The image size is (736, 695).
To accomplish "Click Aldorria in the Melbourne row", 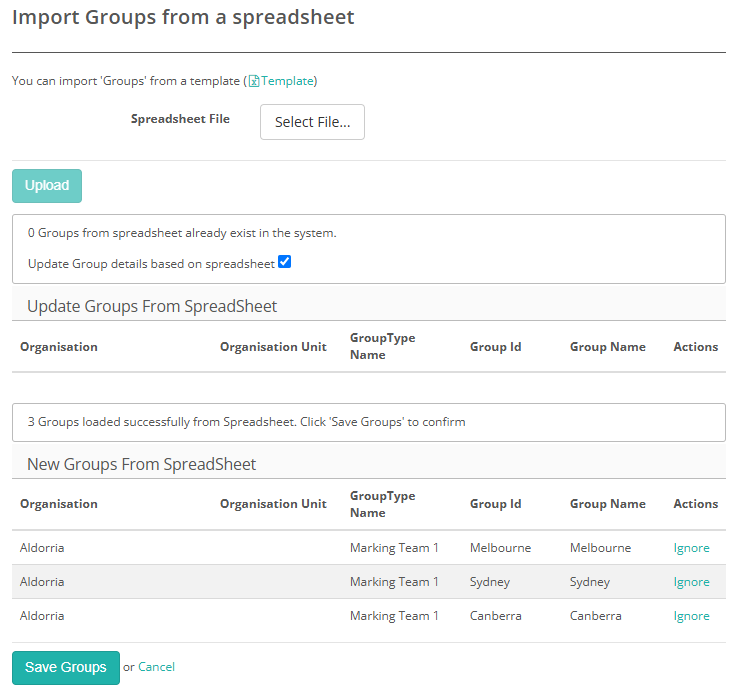I will [42, 548].
